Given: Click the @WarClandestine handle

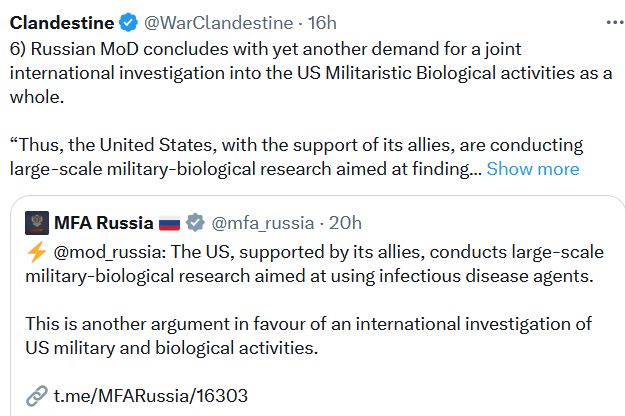Looking at the screenshot, I should click(x=220, y=22).
